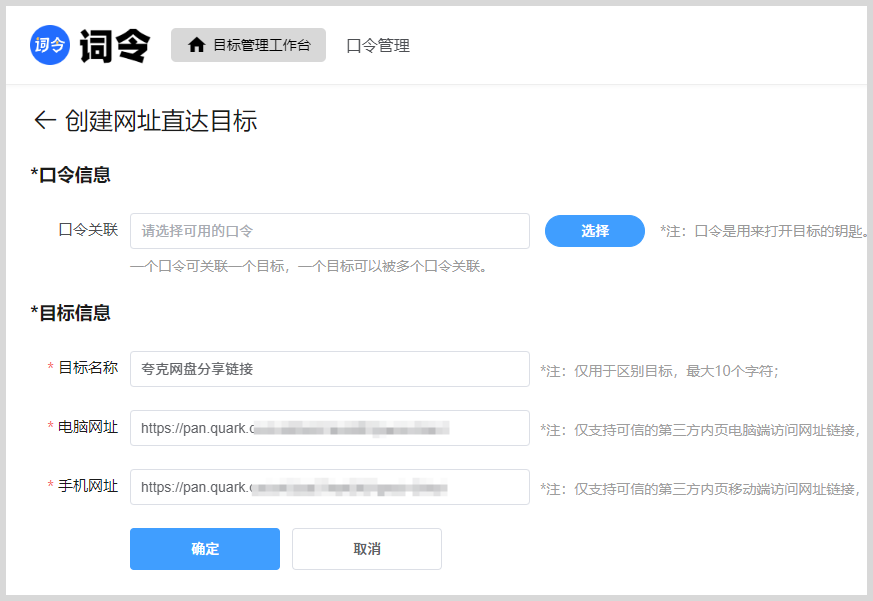Click the note 口令是用来打开目标的钥匙
Viewport: 873px width, 601px height.
point(764,231)
